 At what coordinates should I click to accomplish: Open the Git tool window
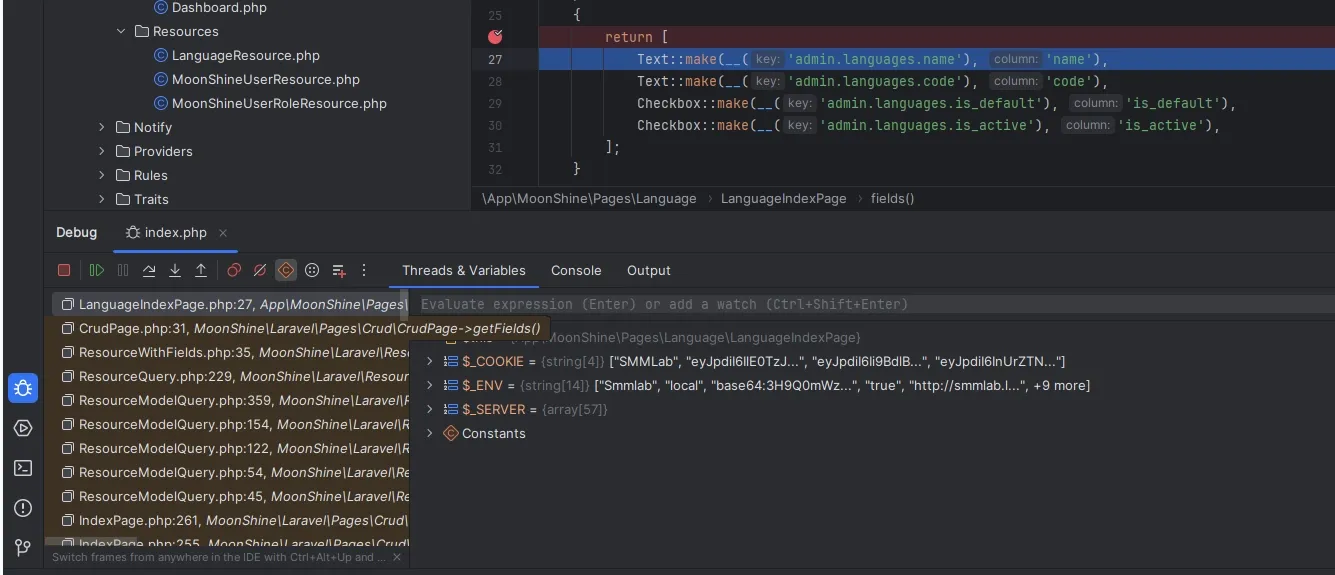23,547
